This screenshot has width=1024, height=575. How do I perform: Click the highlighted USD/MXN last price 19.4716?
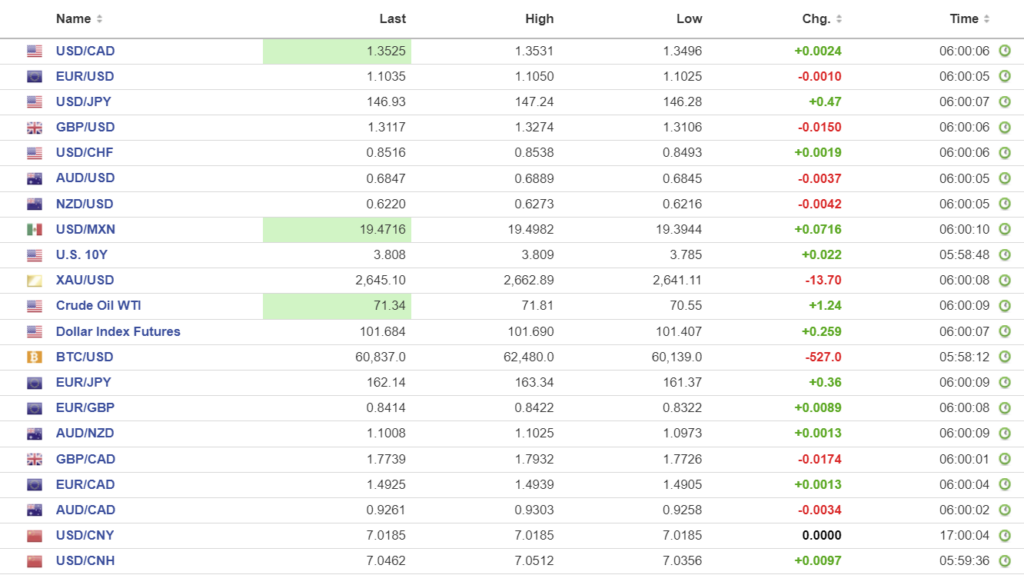378,230
